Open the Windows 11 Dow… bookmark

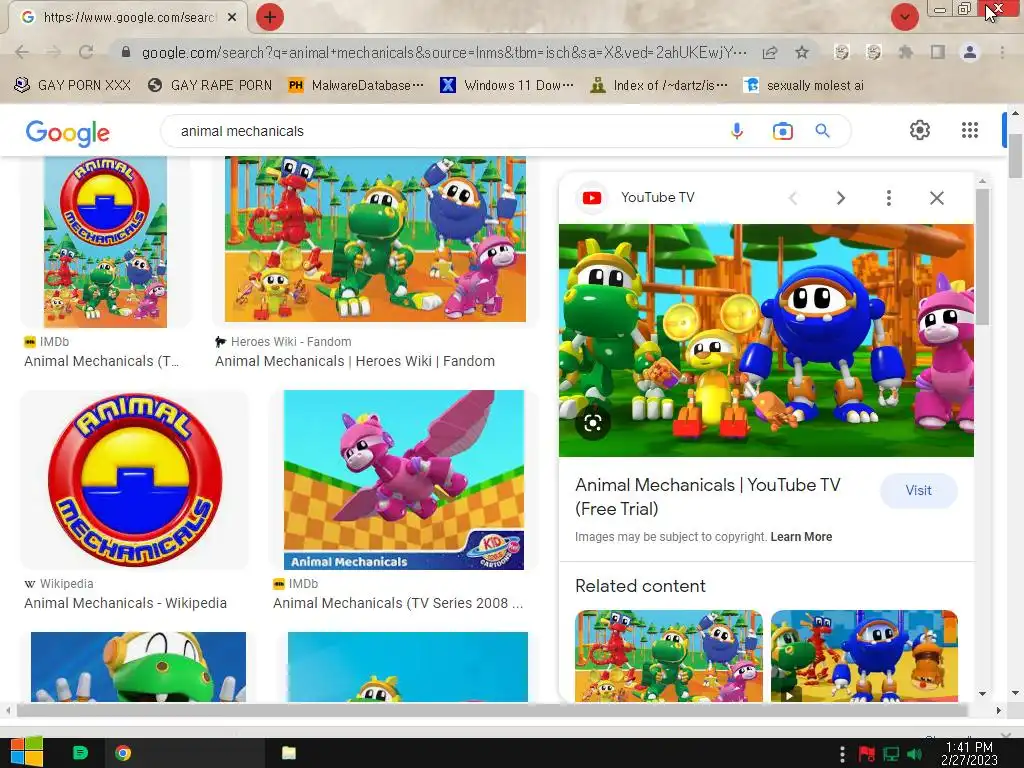[507, 85]
